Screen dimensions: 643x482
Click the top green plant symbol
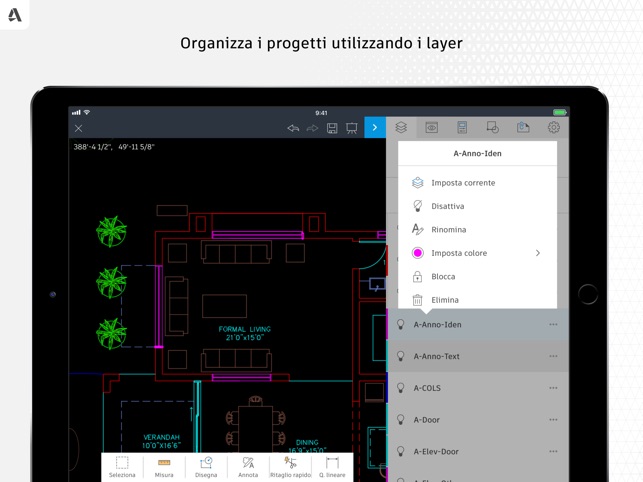[111, 231]
